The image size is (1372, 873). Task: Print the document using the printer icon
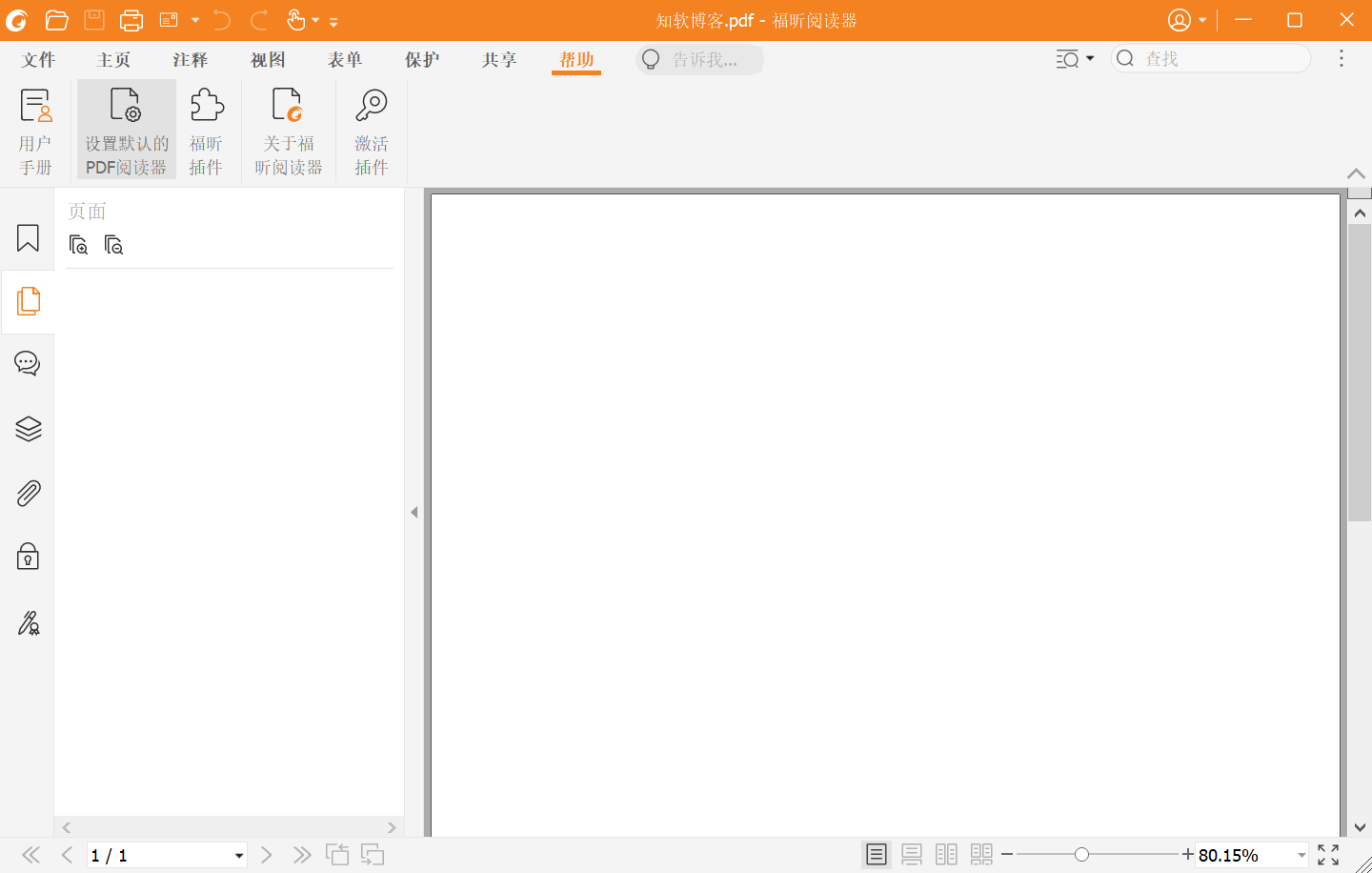click(131, 20)
